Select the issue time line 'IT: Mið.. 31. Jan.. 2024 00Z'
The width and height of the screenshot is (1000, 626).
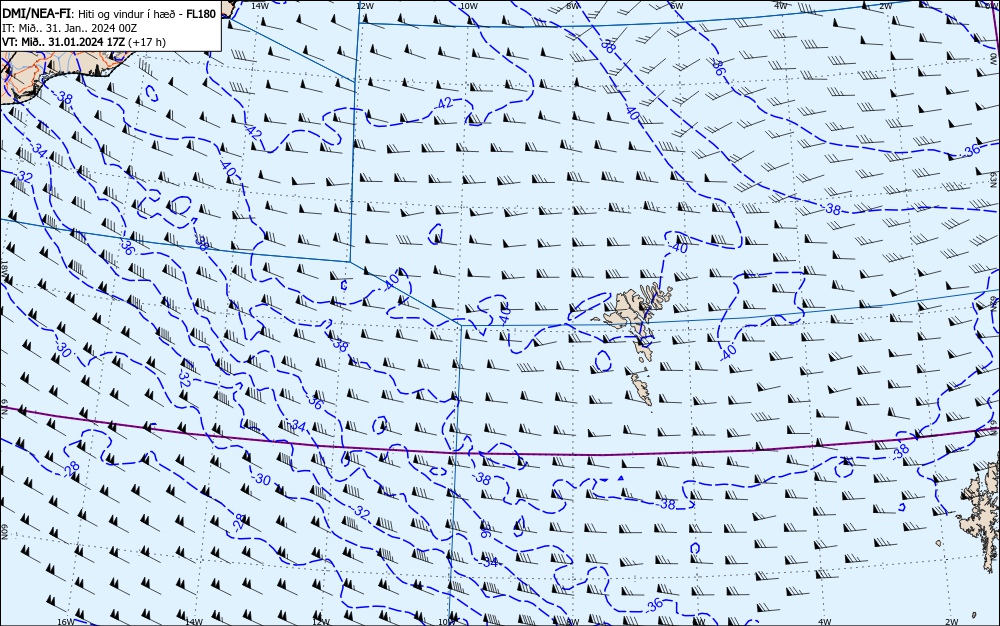point(70,28)
